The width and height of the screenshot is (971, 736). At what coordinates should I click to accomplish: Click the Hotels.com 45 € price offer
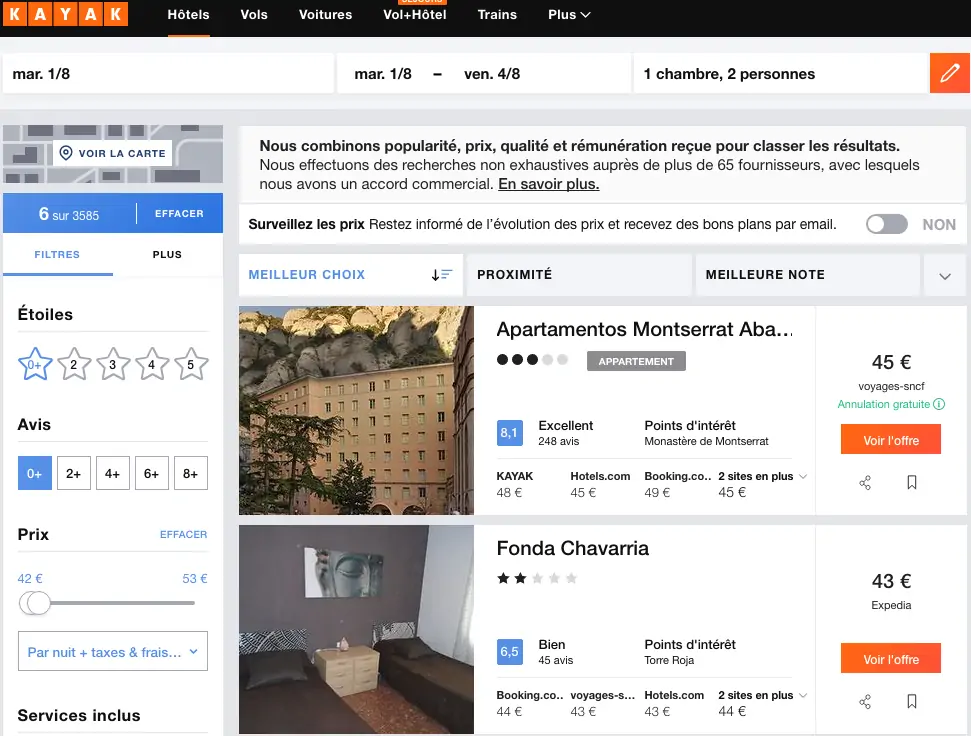coord(600,485)
